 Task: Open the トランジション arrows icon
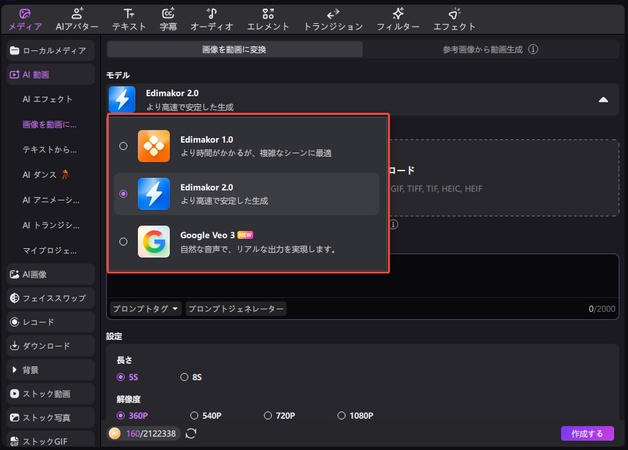(x=333, y=14)
